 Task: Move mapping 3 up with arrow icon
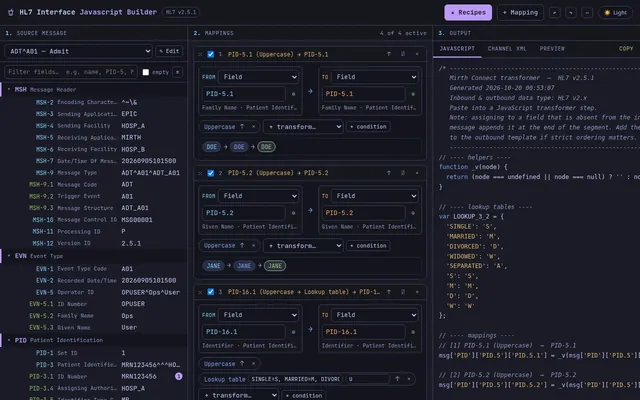(389, 292)
